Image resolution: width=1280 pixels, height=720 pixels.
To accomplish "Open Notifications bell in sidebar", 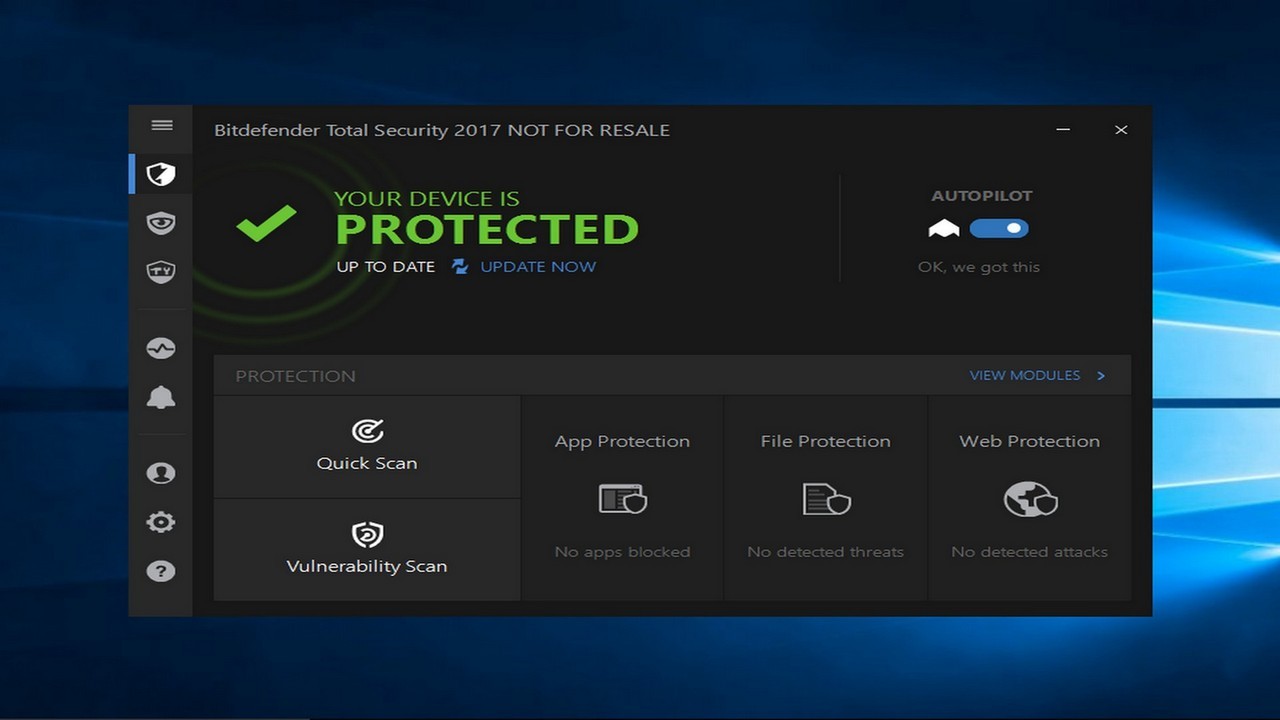I will pyautogui.click(x=161, y=397).
